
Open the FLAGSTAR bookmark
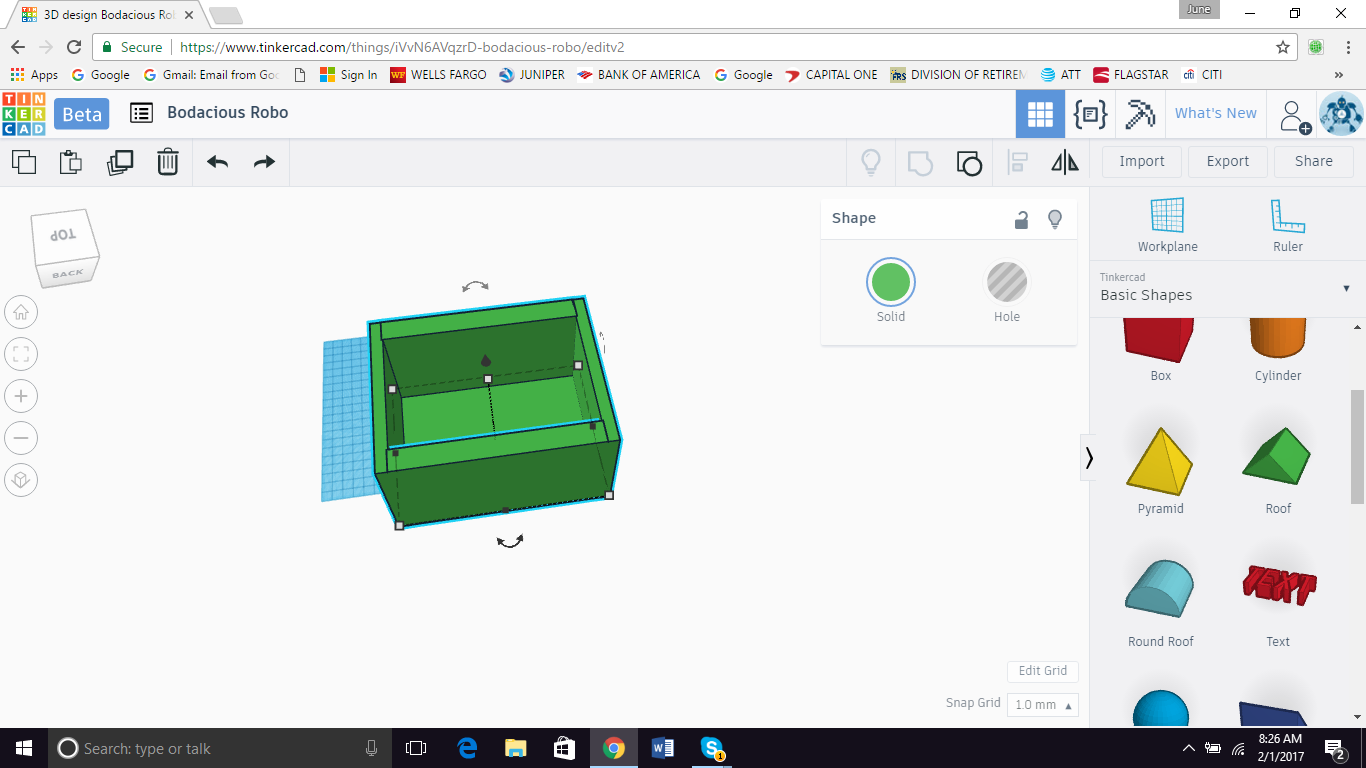(1132, 75)
